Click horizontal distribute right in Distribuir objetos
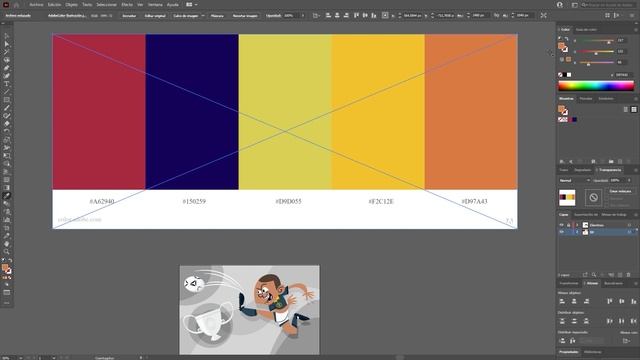The image size is (640, 360). (633, 321)
